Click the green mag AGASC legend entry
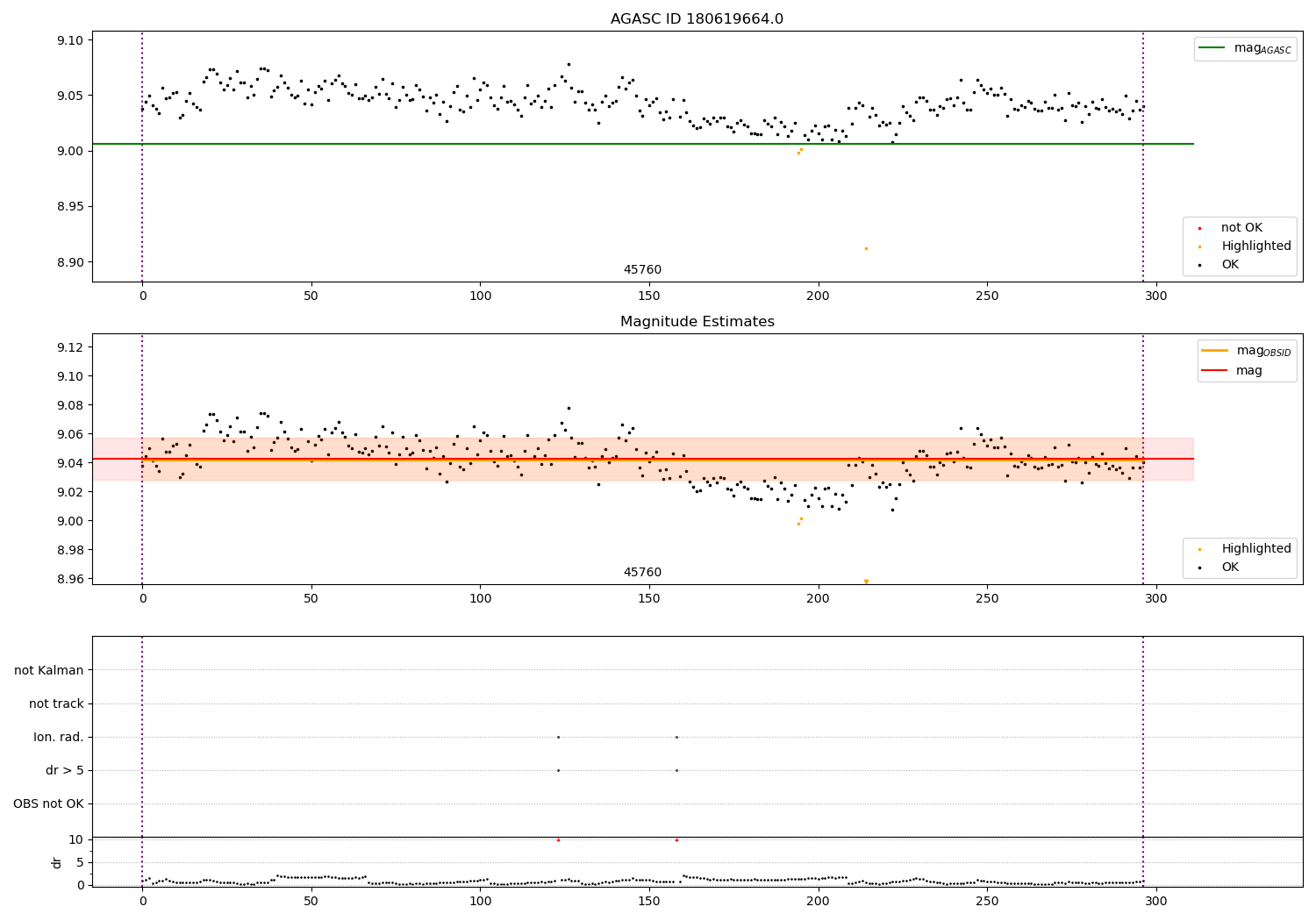Screen dimensions: 1316x921 [1245, 48]
